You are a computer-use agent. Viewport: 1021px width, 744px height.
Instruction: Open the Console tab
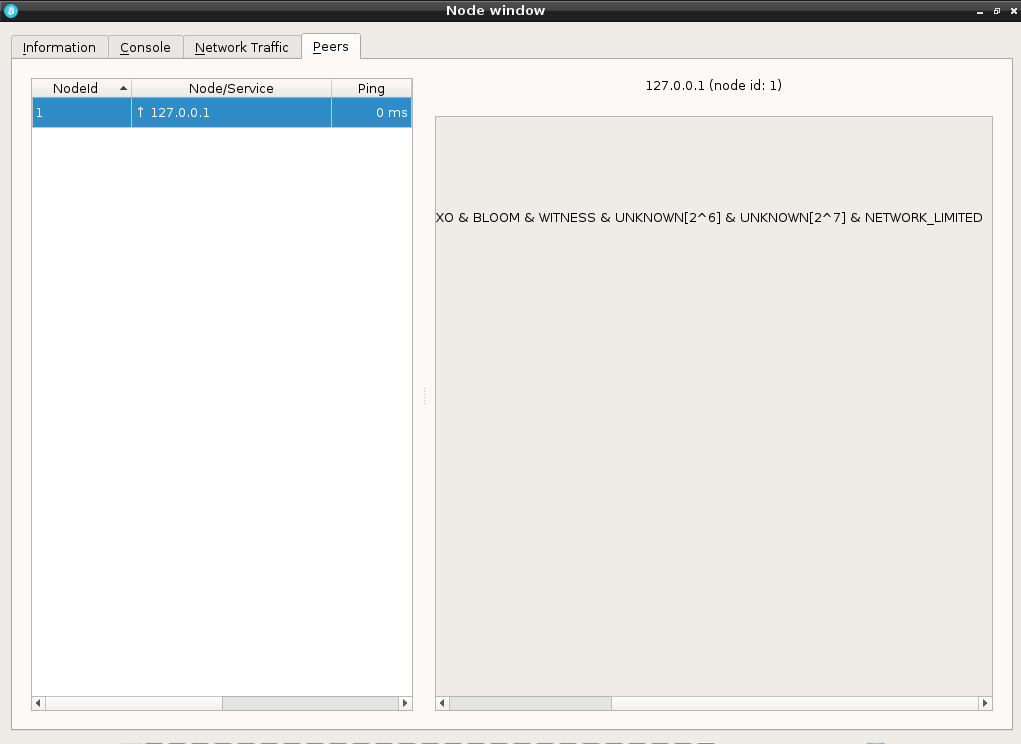click(x=145, y=47)
